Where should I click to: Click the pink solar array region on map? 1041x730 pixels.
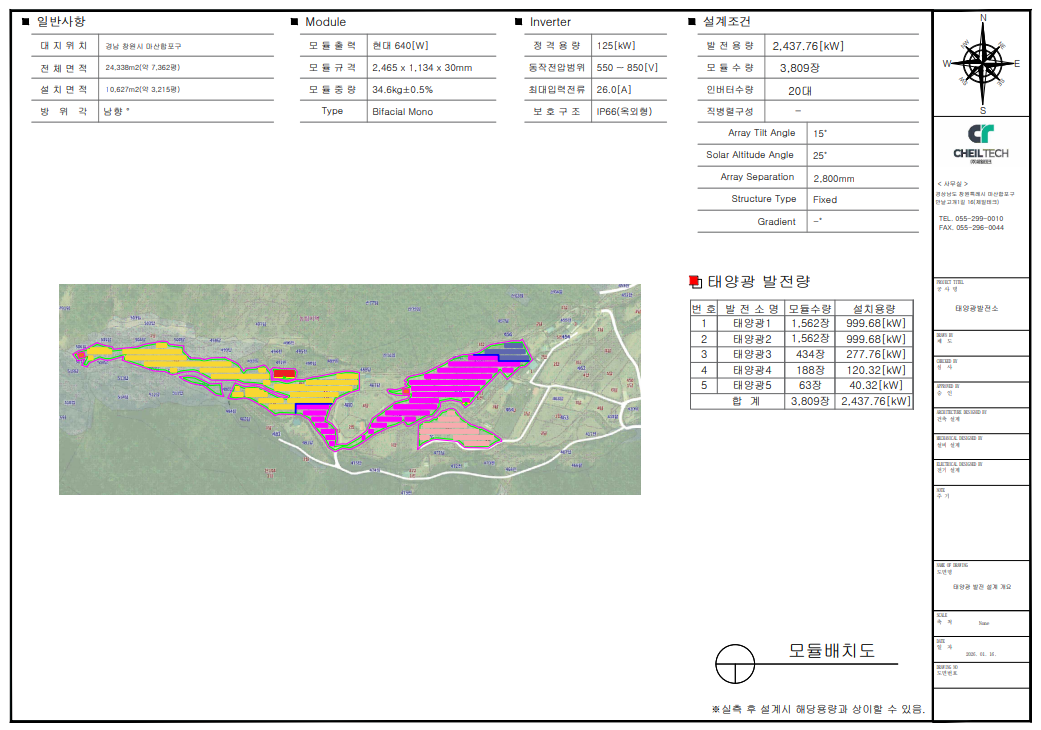(x=455, y=431)
